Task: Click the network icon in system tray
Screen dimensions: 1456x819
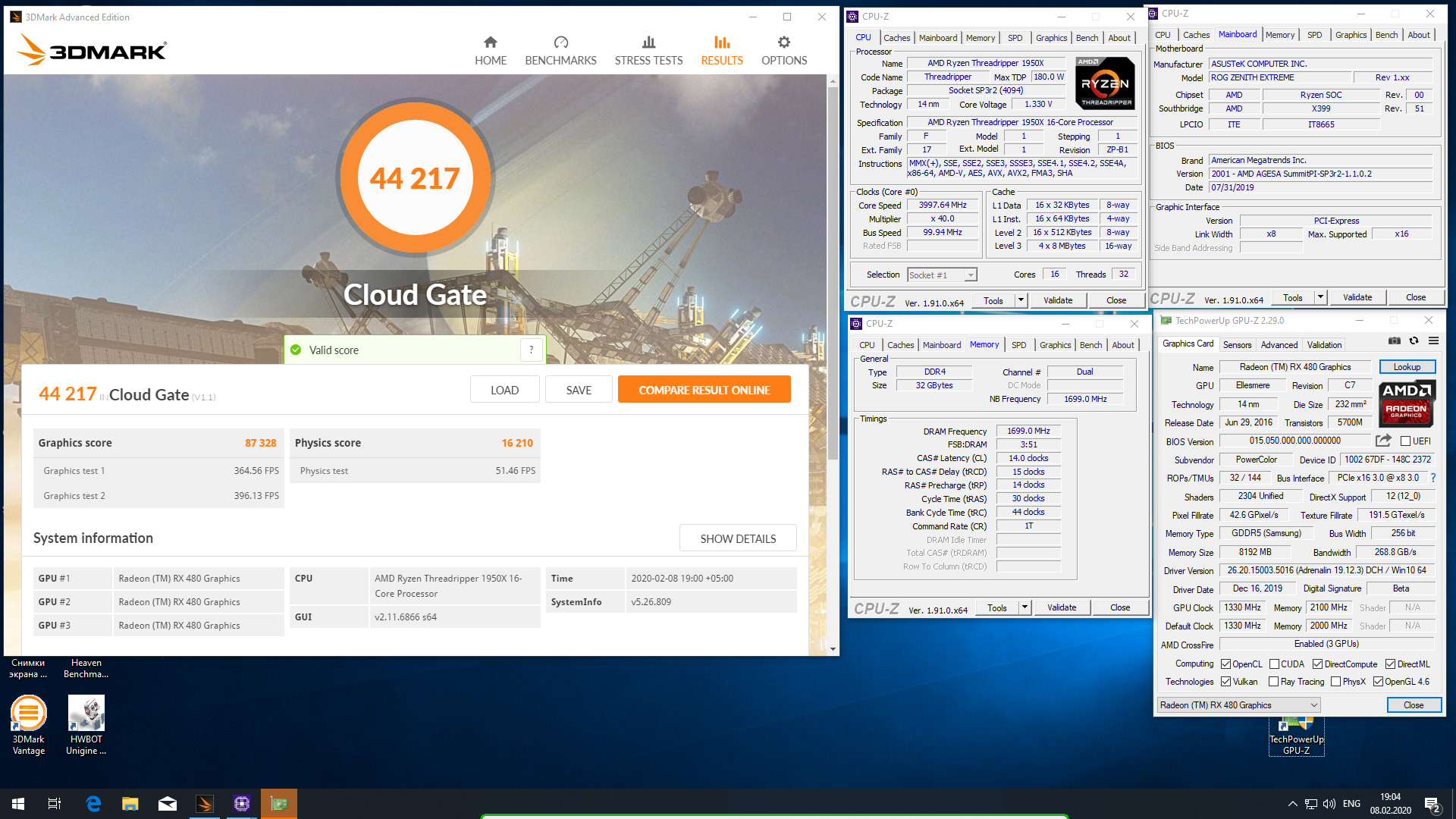Action: (x=1310, y=804)
